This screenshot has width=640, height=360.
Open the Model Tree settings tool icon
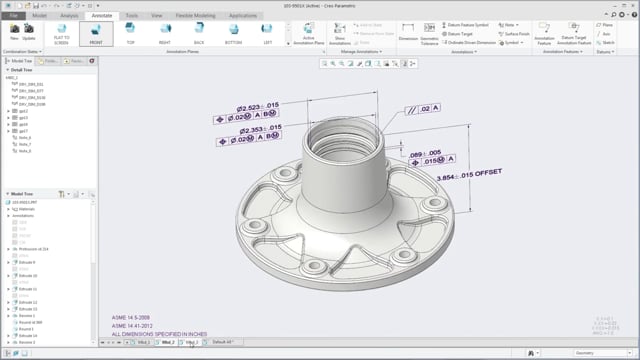[x=61, y=194]
